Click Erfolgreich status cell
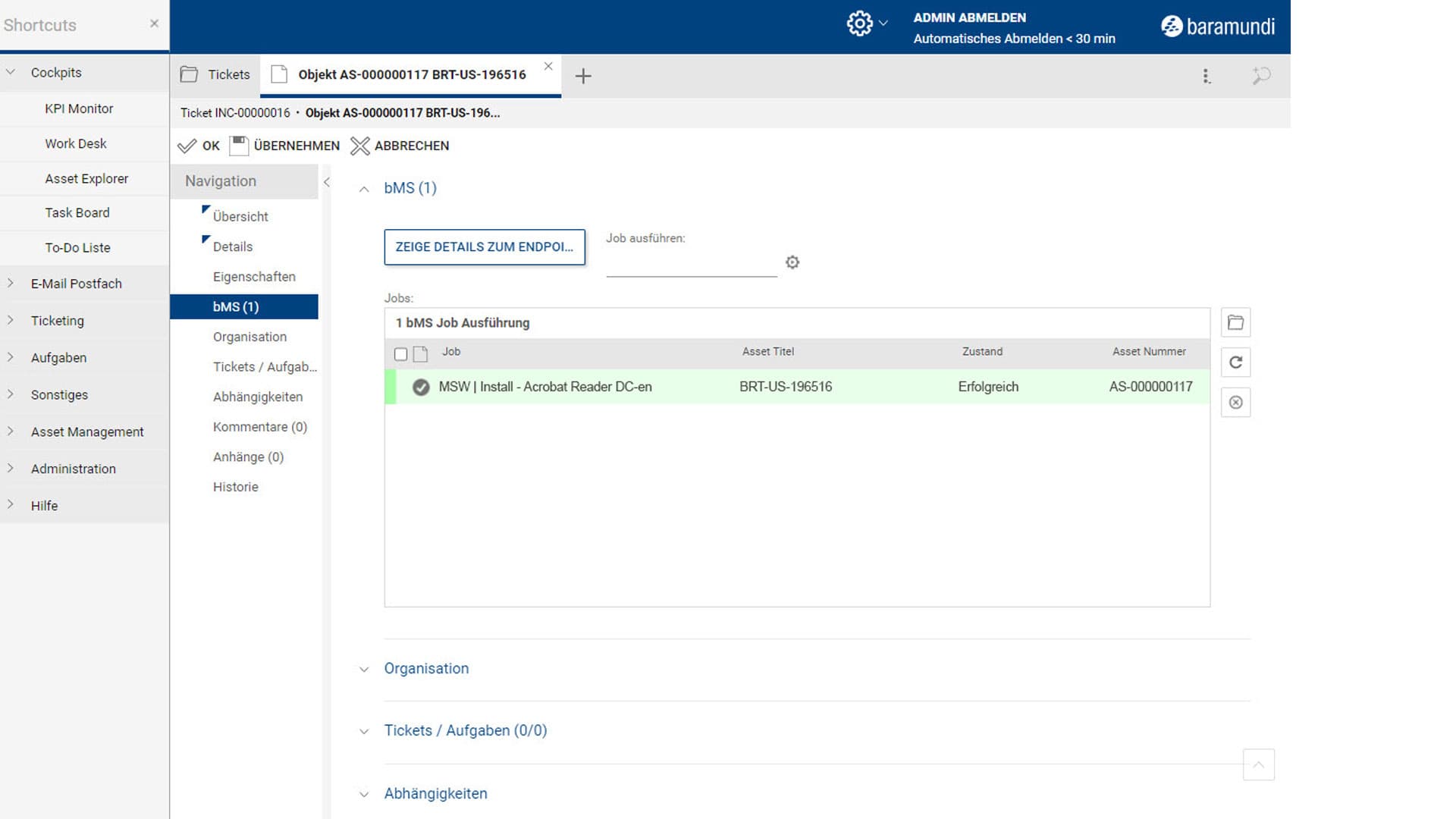This screenshot has height=819, width=1456. click(988, 387)
